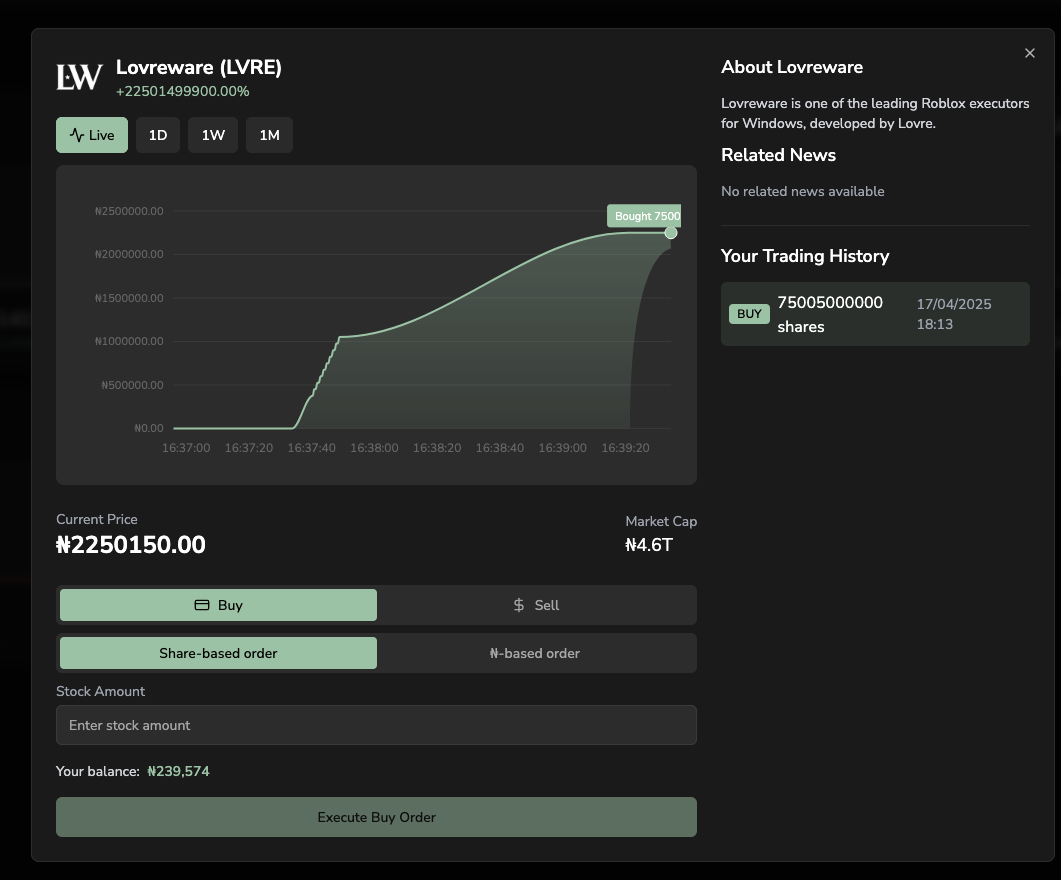The height and width of the screenshot is (880, 1061).
Task: Click 'No related news available' text
Action: 803,191
